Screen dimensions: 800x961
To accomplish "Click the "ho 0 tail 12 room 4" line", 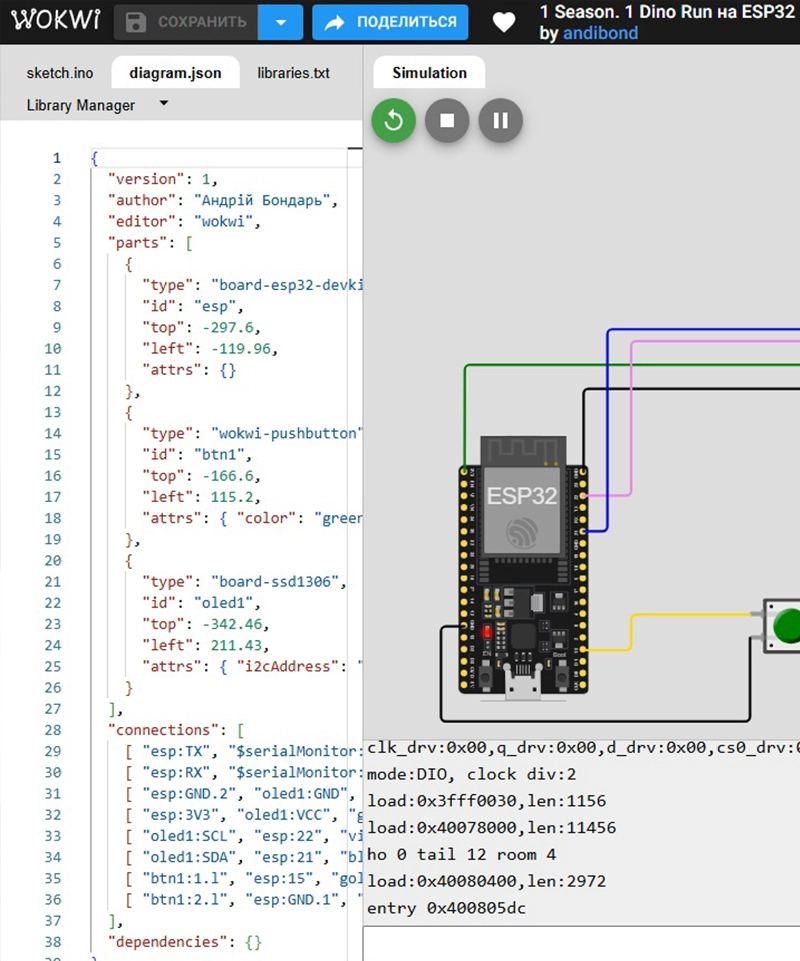I will [x=461, y=855].
